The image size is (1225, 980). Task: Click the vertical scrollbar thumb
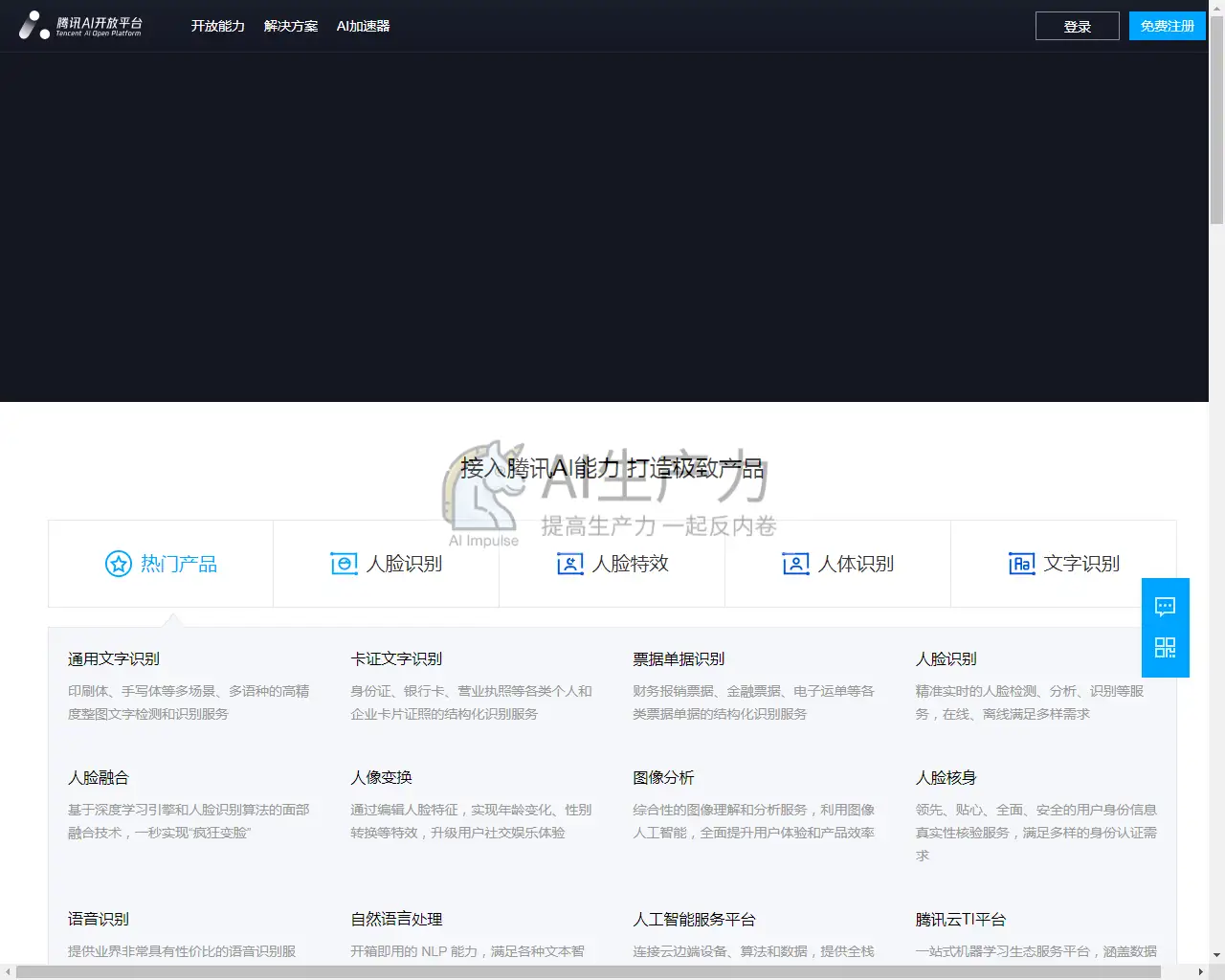1216,120
